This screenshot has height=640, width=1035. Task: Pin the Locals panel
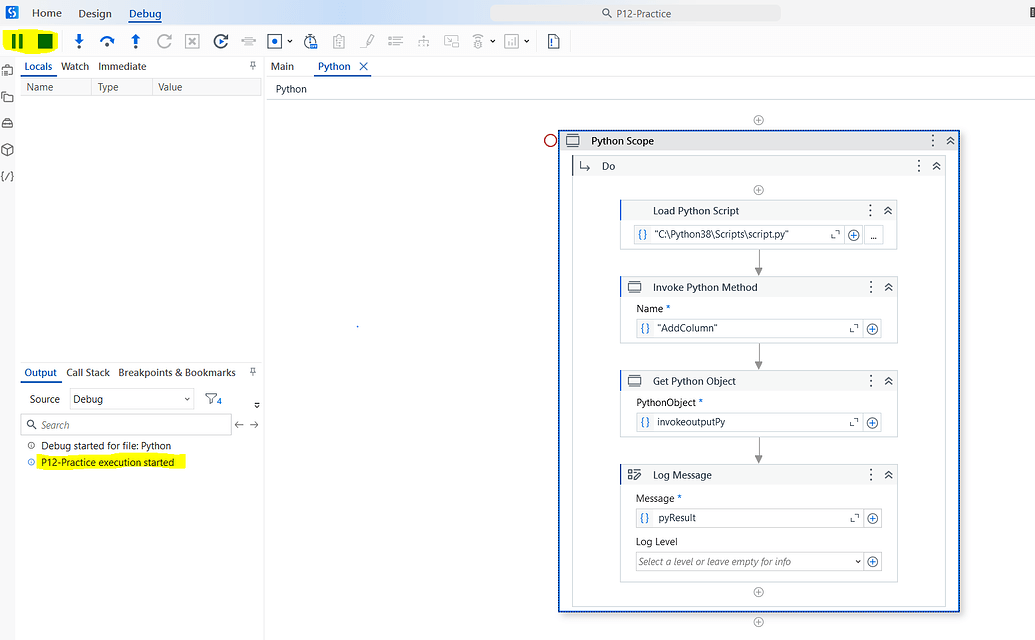tap(253, 66)
